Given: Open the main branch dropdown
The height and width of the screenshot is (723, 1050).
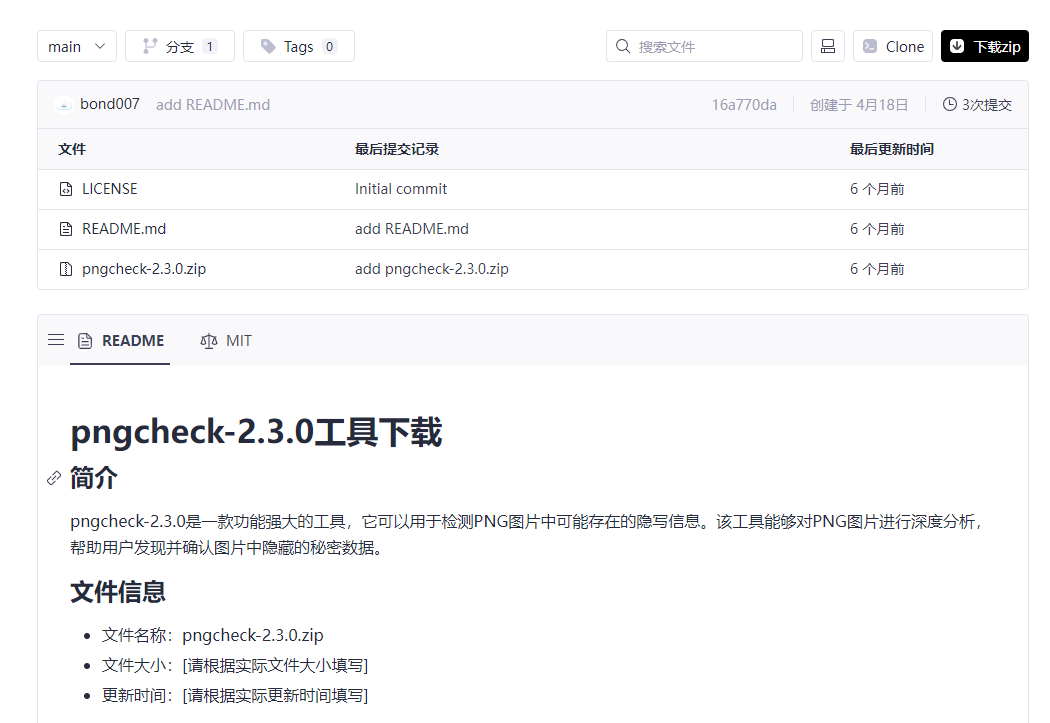Looking at the screenshot, I should point(77,46).
